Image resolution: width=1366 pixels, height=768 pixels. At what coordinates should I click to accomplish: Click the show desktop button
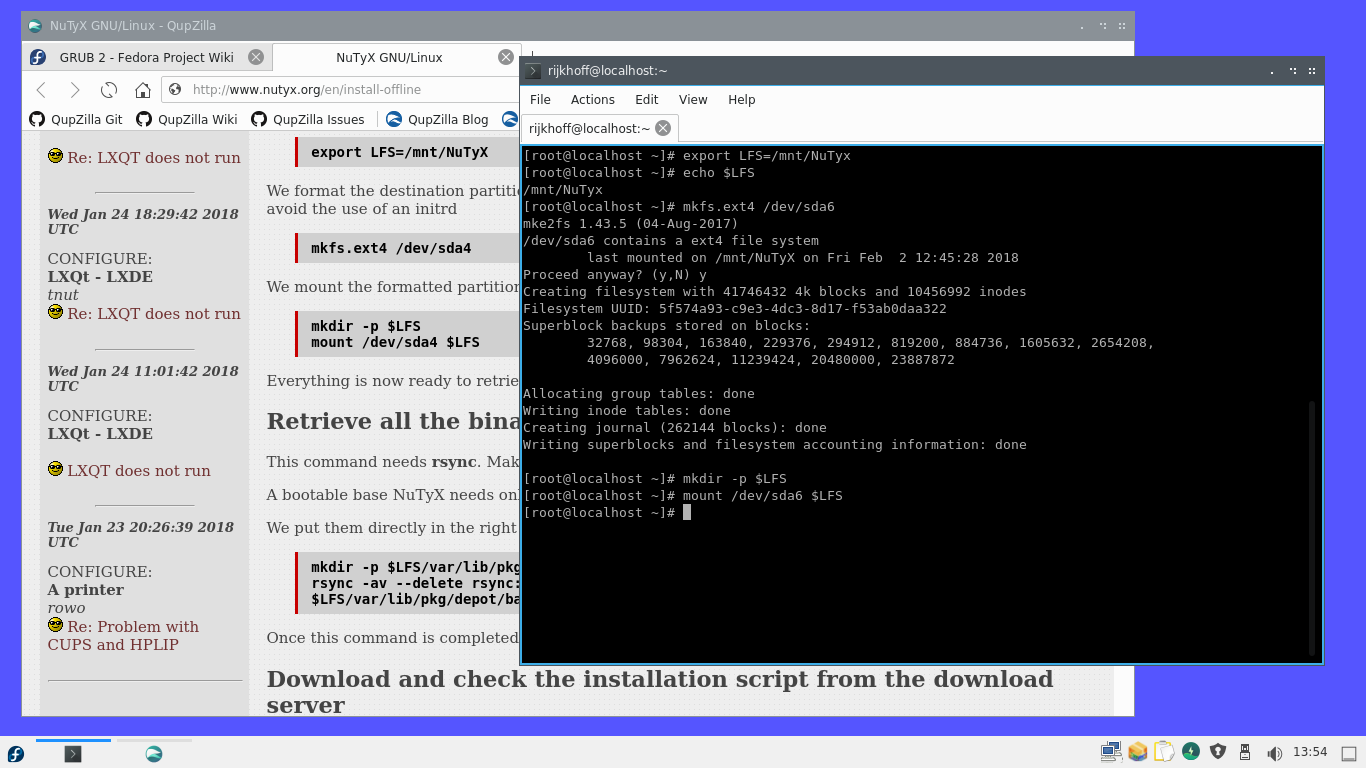pyautogui.click(x=1348, y=753)
